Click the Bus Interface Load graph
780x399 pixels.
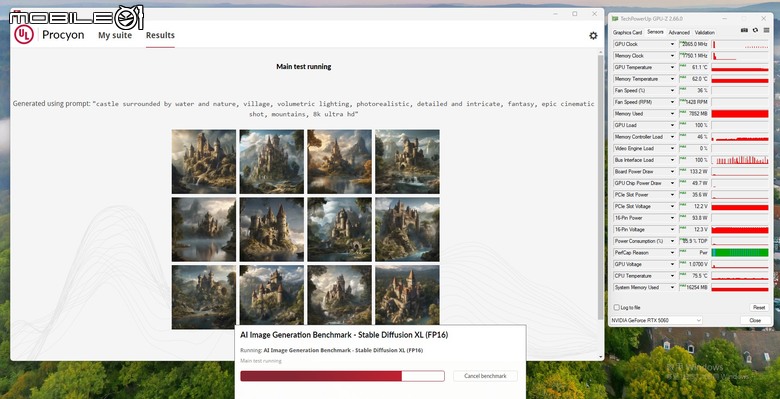(740, 160)
